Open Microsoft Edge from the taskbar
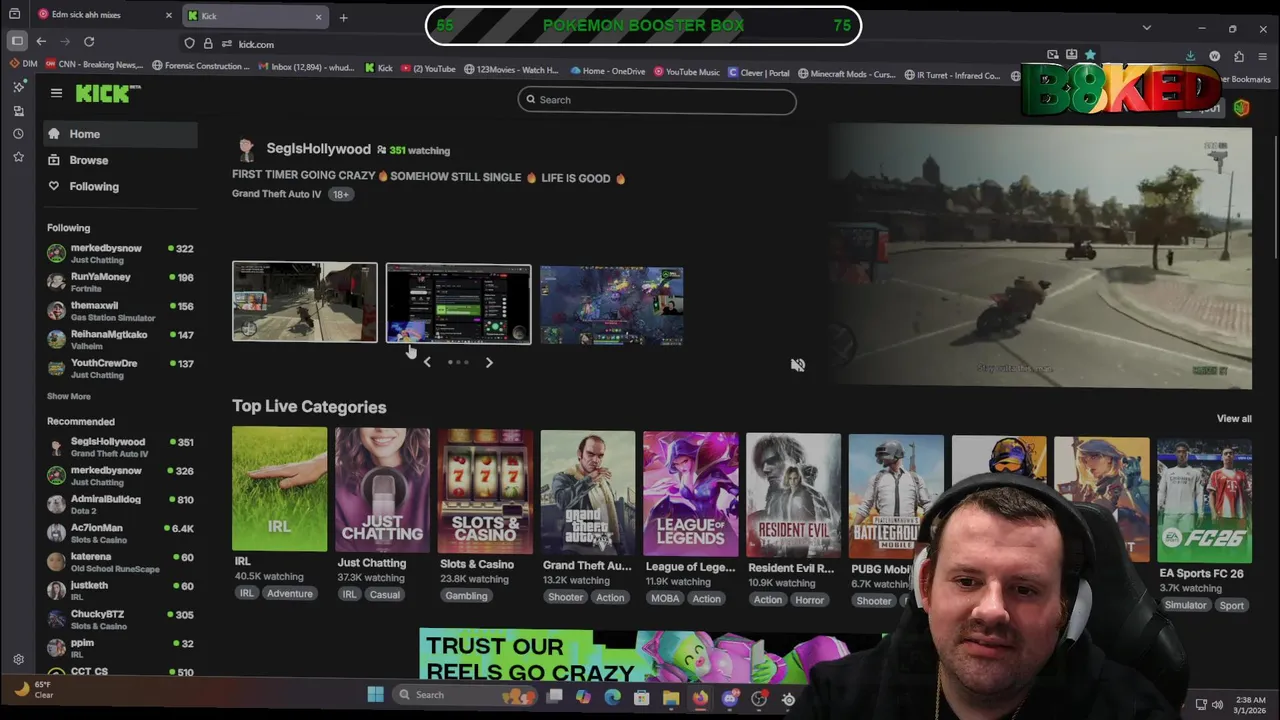Viewport: 1280px width, 720px height. click(x=612, y=697)
